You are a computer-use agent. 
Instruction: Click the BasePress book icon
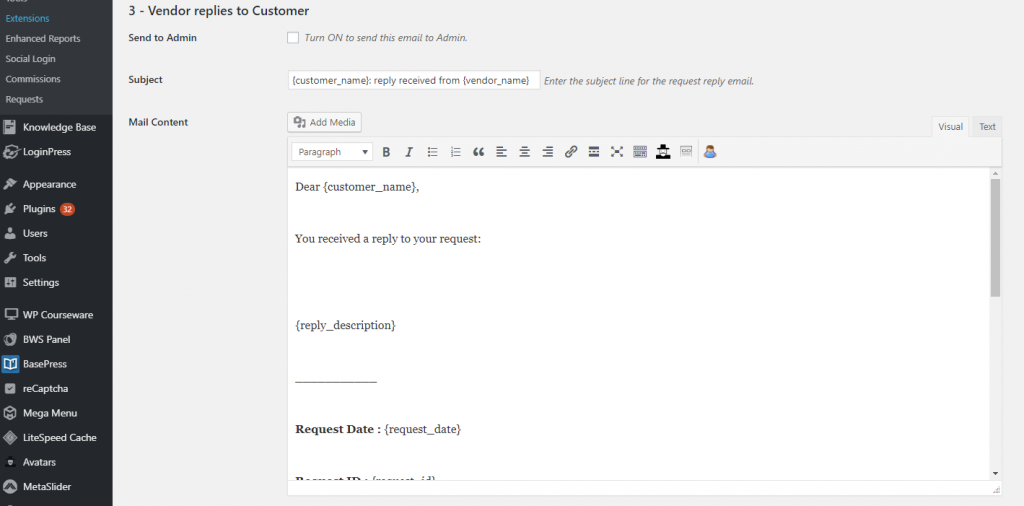click(x=10, y=364)
